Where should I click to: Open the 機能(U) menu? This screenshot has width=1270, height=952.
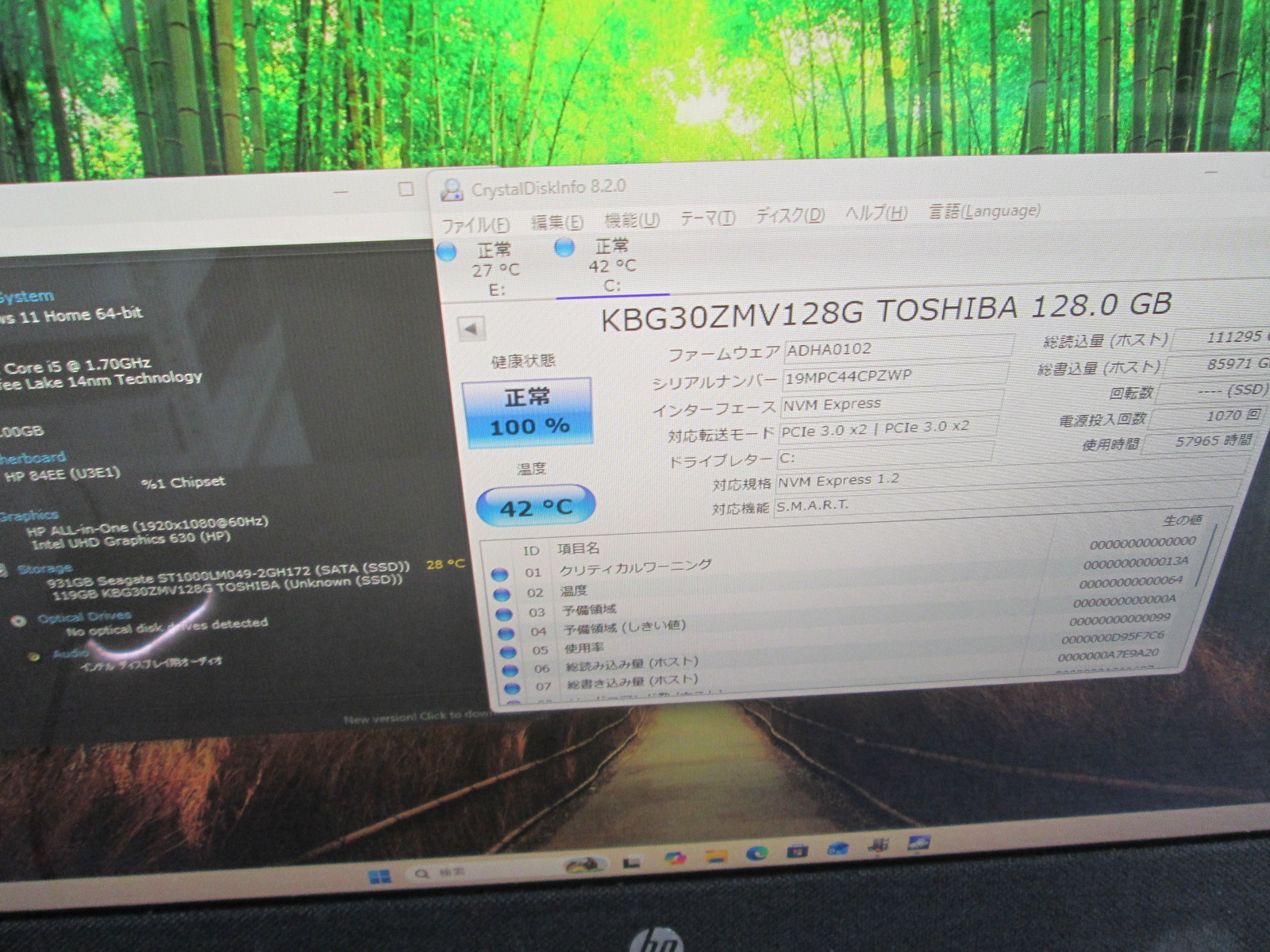632,220
